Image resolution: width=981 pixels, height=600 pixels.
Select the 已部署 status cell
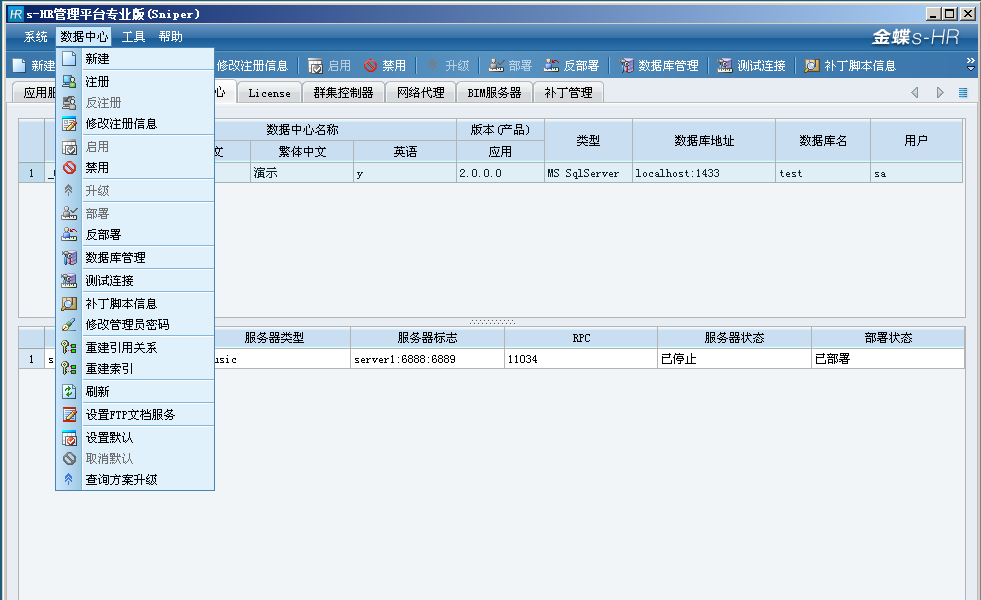pyautogui.click(x=888, y=359)
